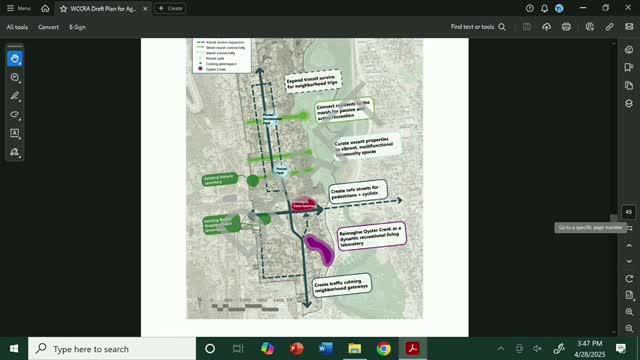Viewport: 640px width, 360px height.
Task: Open the hamburger Menu button
Action: tap(19, 8)
